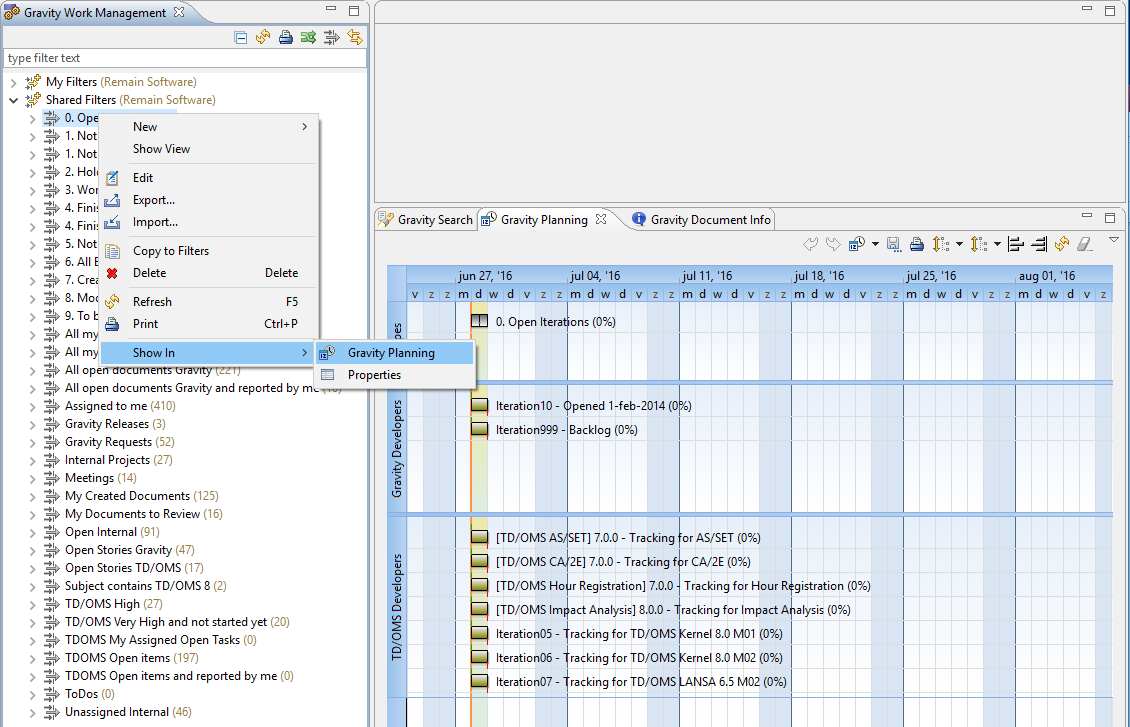Select Copy to Filters in context menu
Image resolution: width=1130 pixels, height=727 pixels.
pyautogui.click(x=171, y=251)
